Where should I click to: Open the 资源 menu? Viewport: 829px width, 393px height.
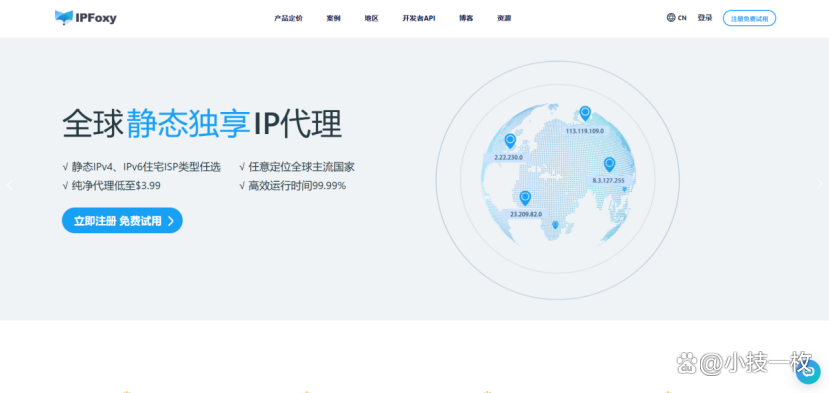tap(504, 18)
